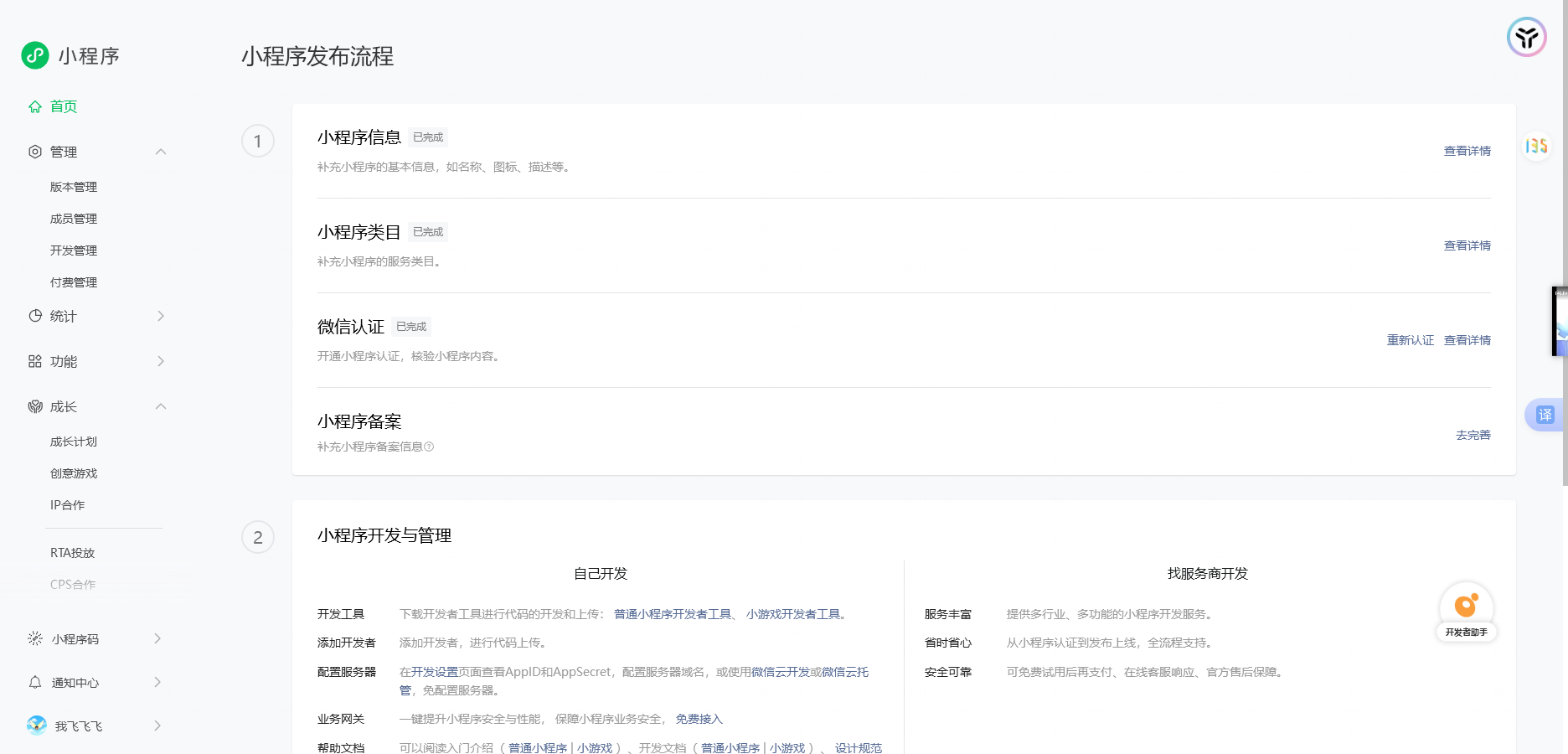Open IP合作 in the sidebar
The width and height of the screenshot is (1568, 754).
click(x=68, y=505)
